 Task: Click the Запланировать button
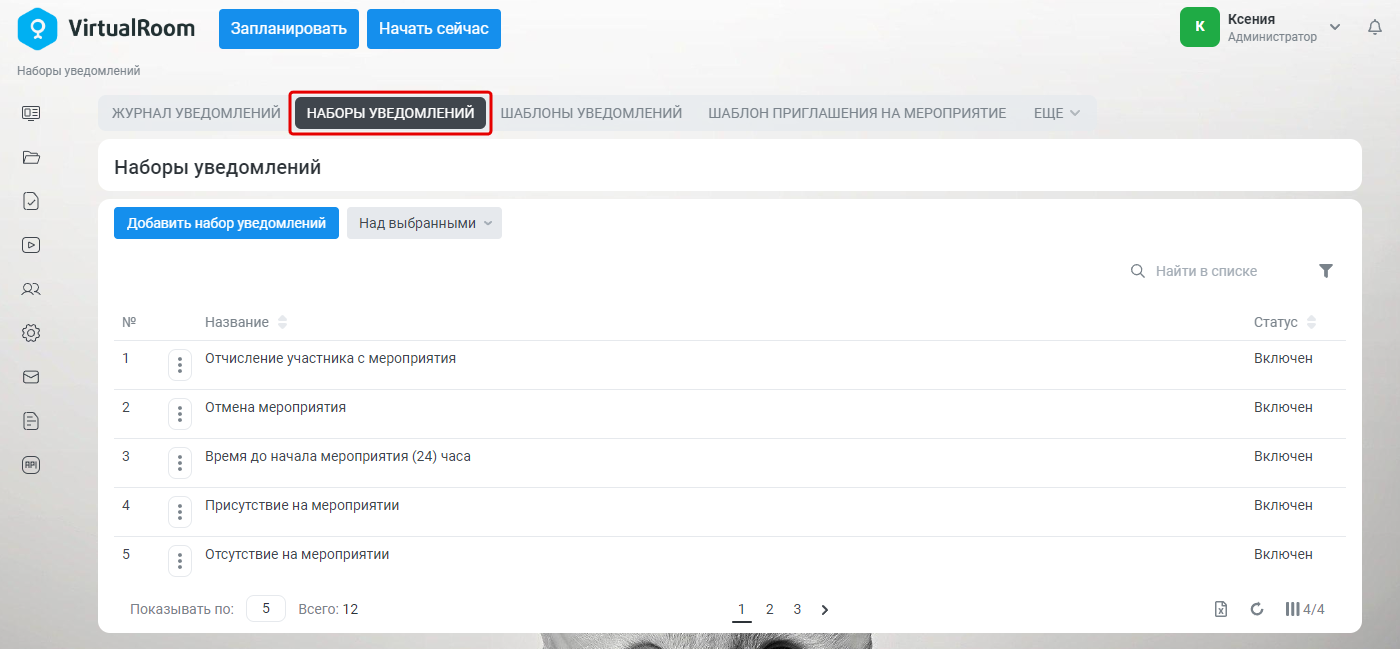289,29
